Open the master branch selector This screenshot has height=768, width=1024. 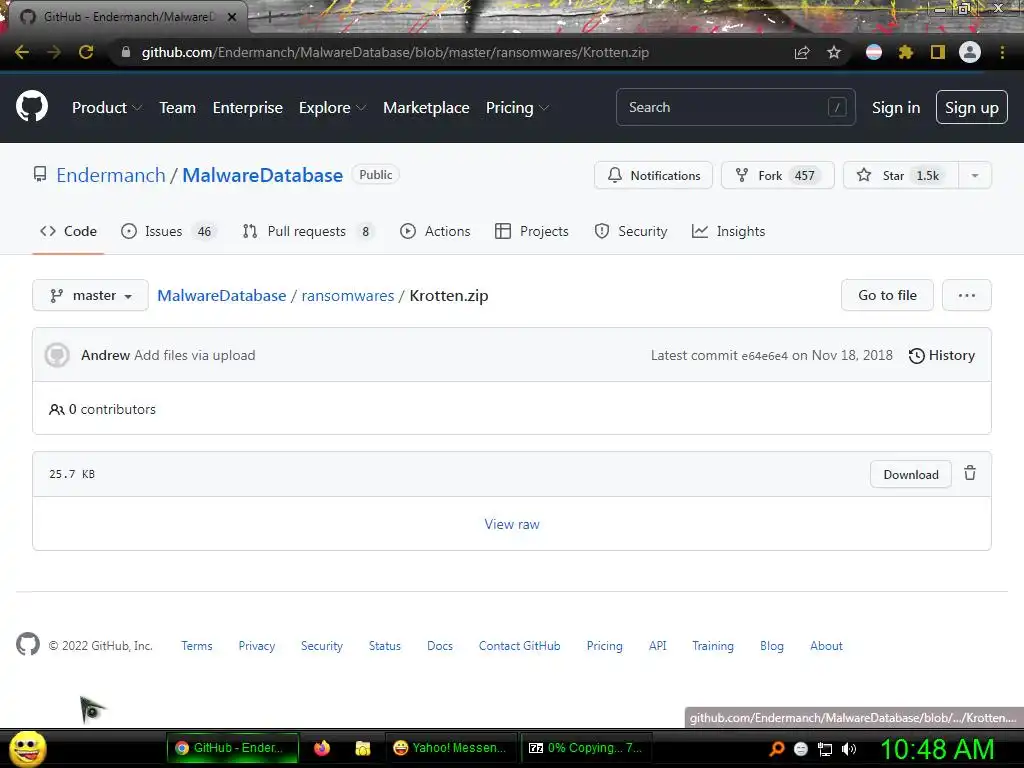(90, 295)
